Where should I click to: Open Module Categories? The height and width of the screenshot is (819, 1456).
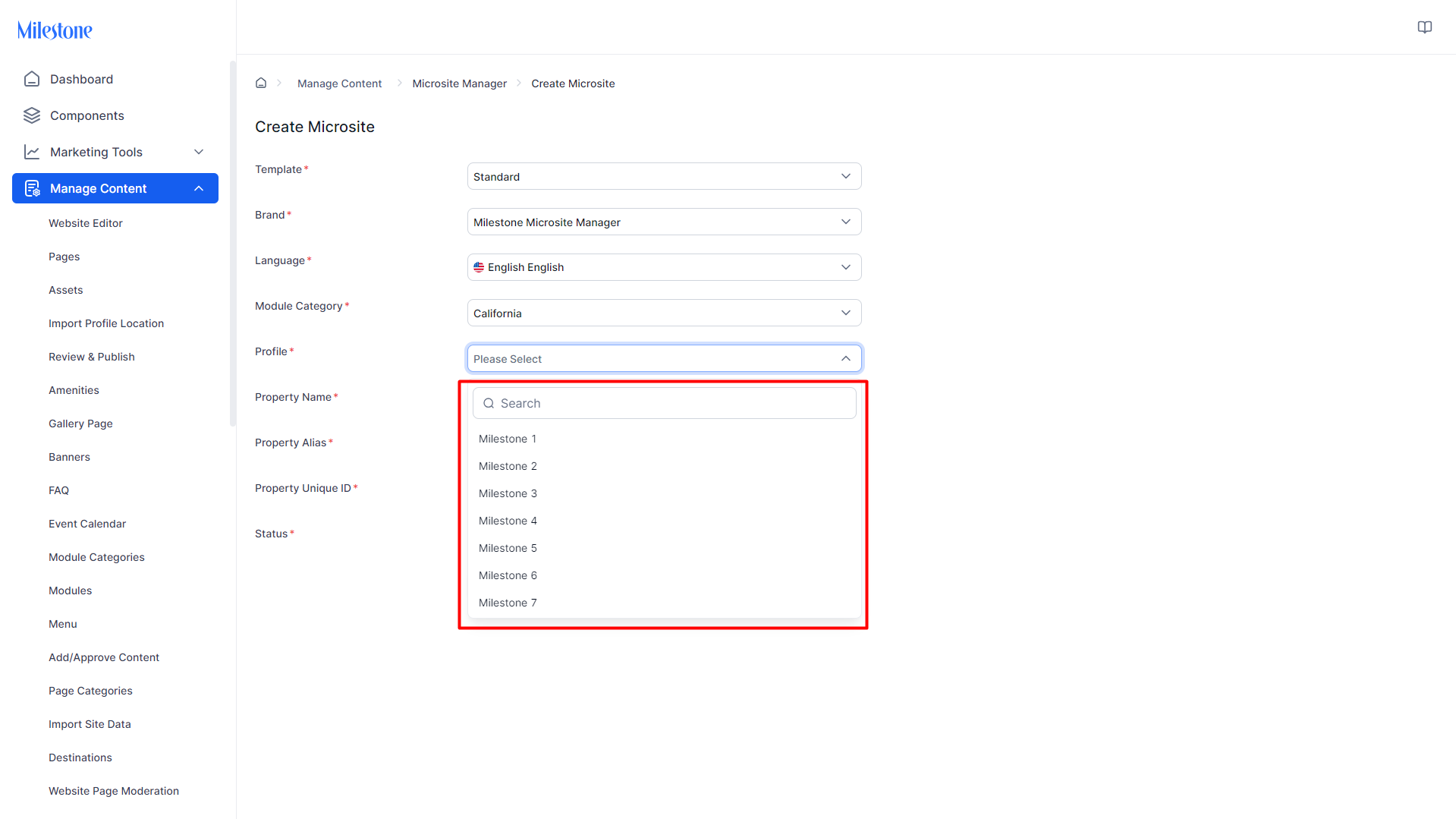coord(96,557)
